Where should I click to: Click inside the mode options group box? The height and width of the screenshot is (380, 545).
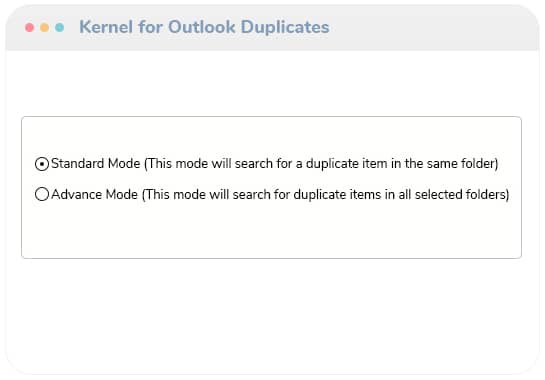[x=271, y=229]
